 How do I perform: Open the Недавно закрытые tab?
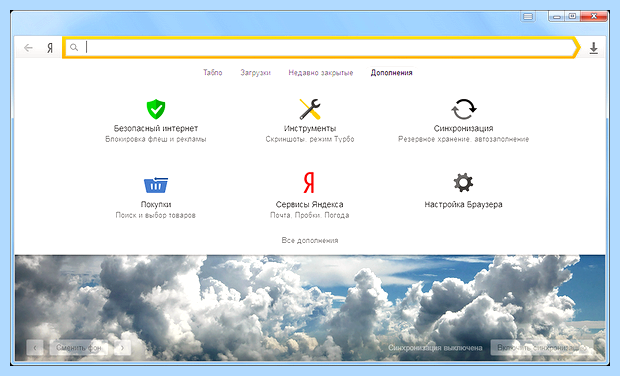[321, 72]
